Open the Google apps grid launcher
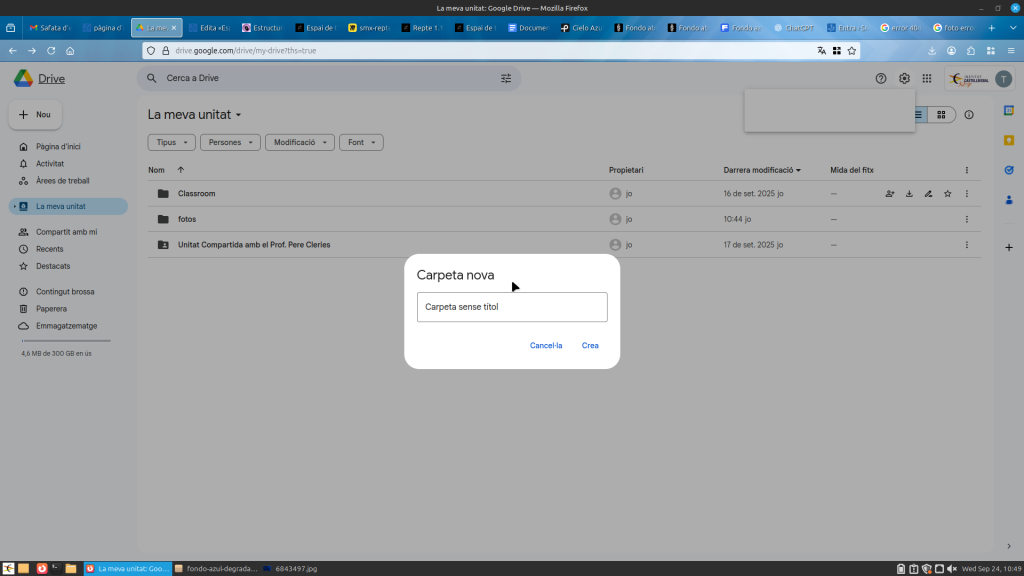1024x576 pixels. pyautogui.click(x=927, y=78)
